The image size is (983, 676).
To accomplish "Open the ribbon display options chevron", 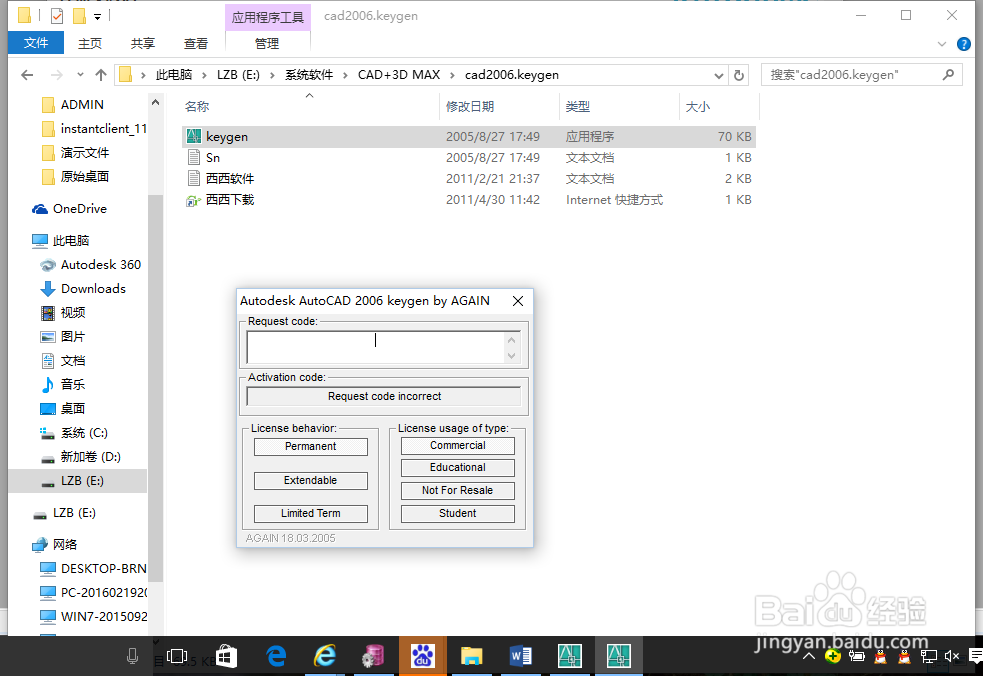I will [940, 43].
